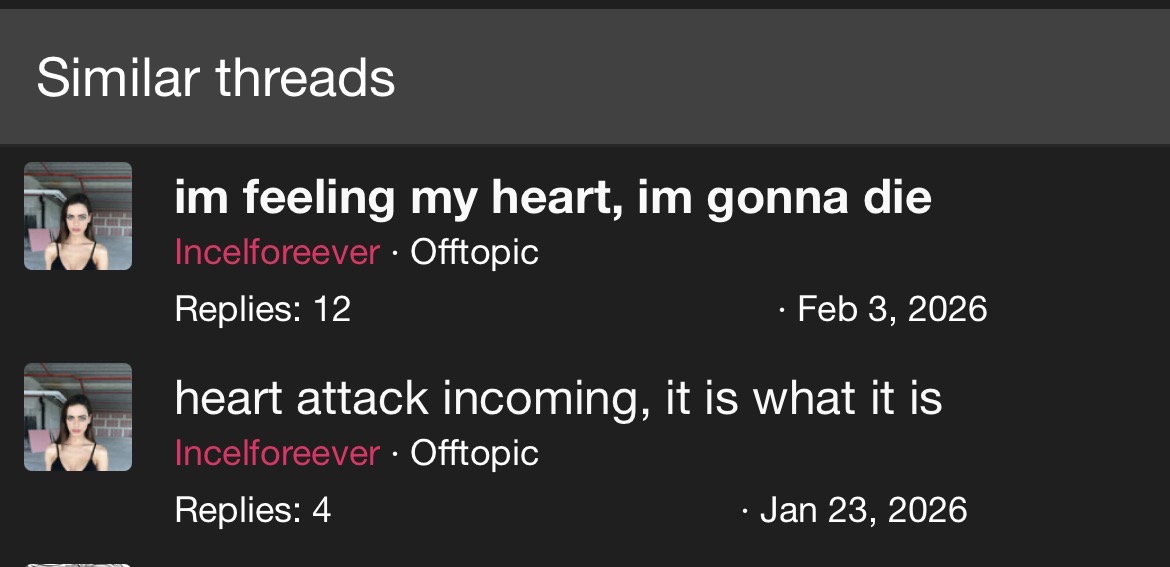The height and width of the screenshot is (567, 1170).
Task: Go to Offtopic forum from first thread
Action: point(474,252)
